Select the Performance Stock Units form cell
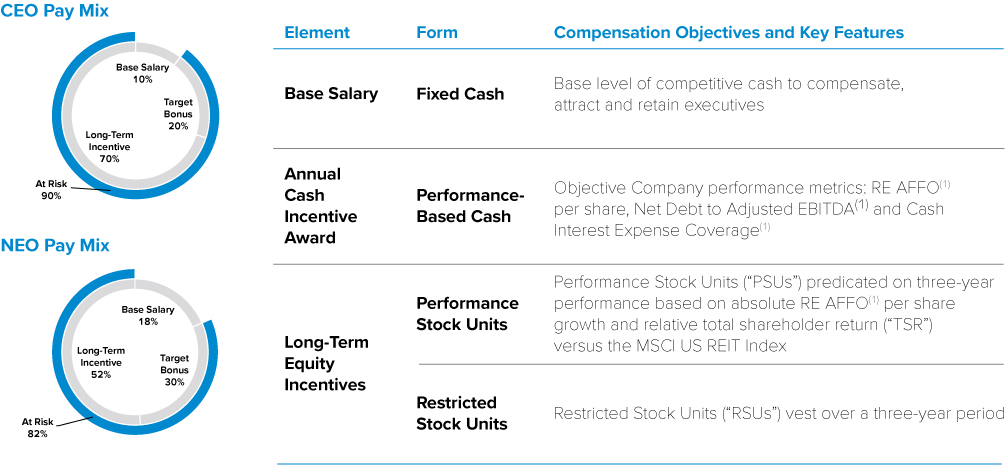Image resolution: width=1006 pixels, height=466 pixels. tap(467, 314)
